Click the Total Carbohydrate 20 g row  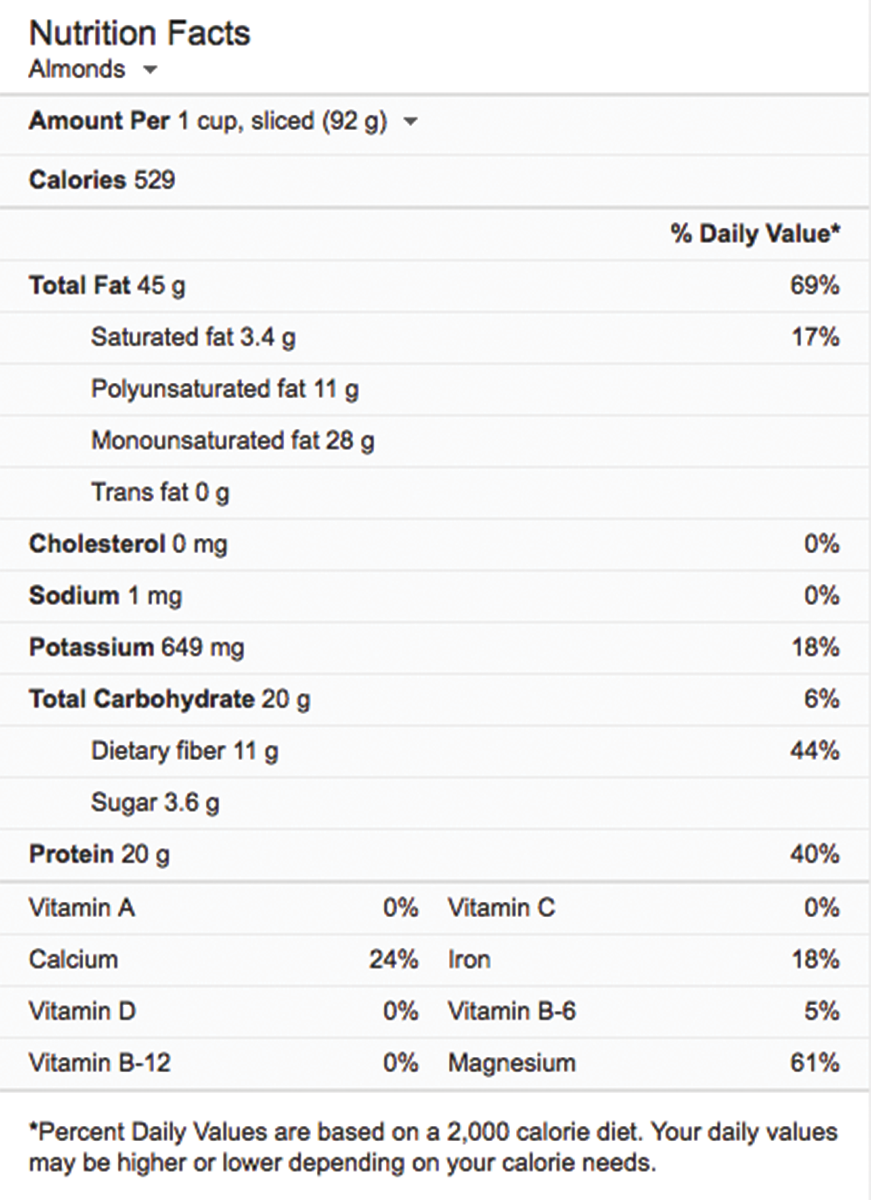169,699
